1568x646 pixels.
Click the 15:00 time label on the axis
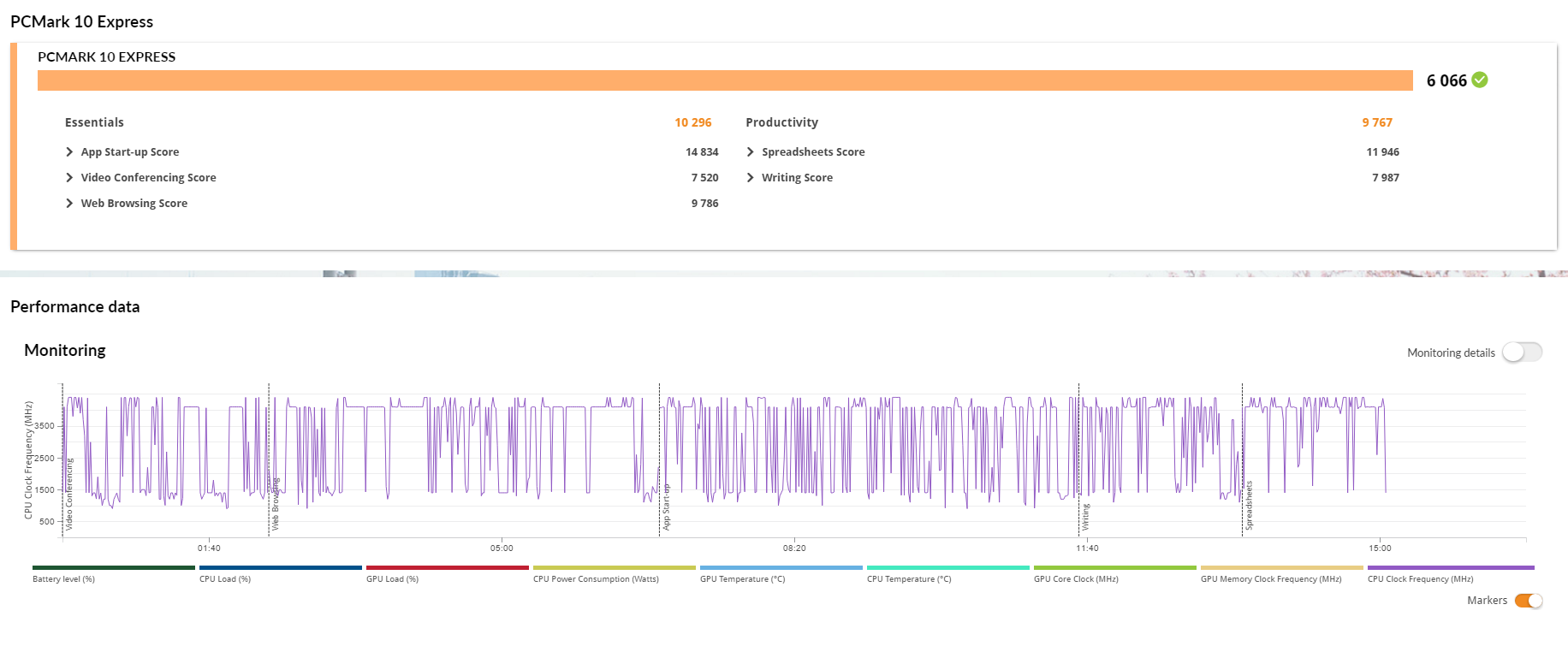[1380, 548]
